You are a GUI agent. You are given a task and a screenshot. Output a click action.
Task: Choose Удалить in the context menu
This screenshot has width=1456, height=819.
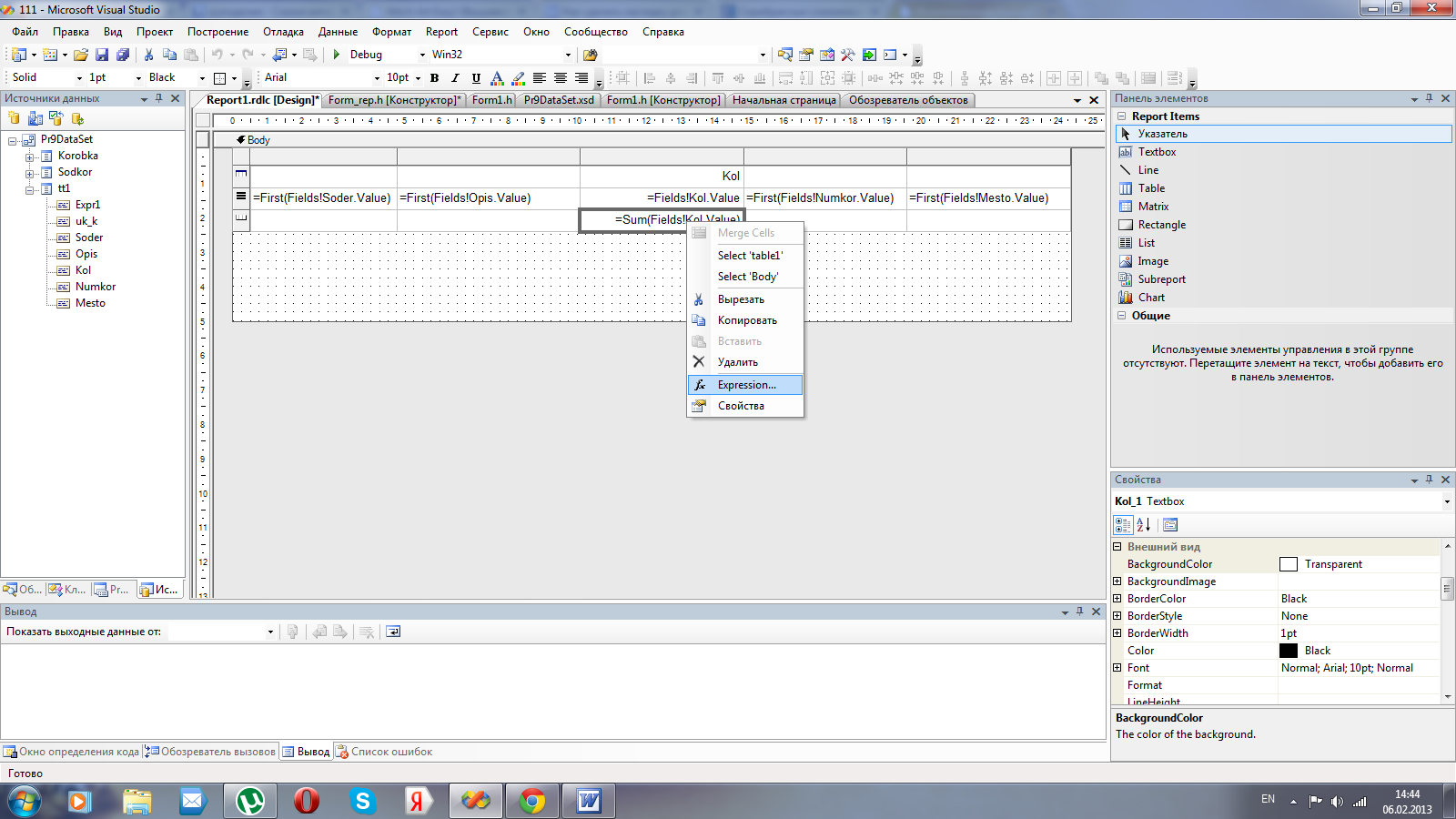pos(745,362)
